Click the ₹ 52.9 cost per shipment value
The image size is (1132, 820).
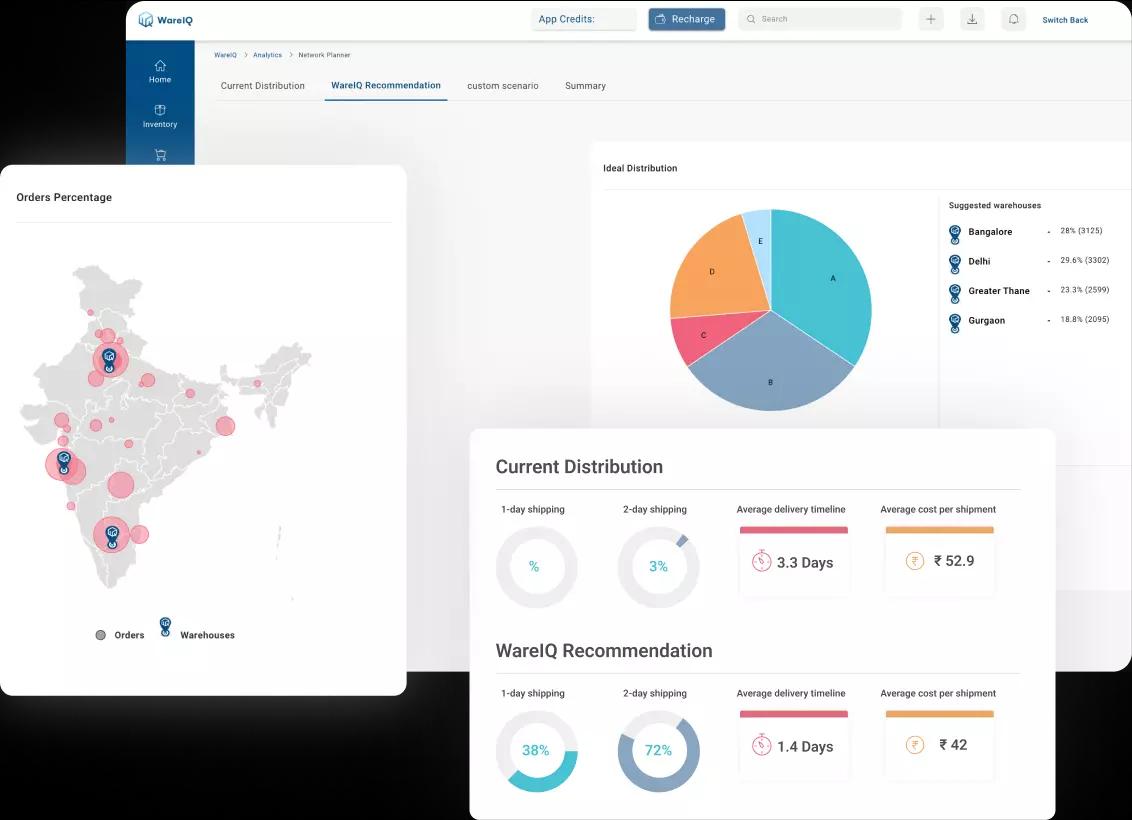[954, 561]
